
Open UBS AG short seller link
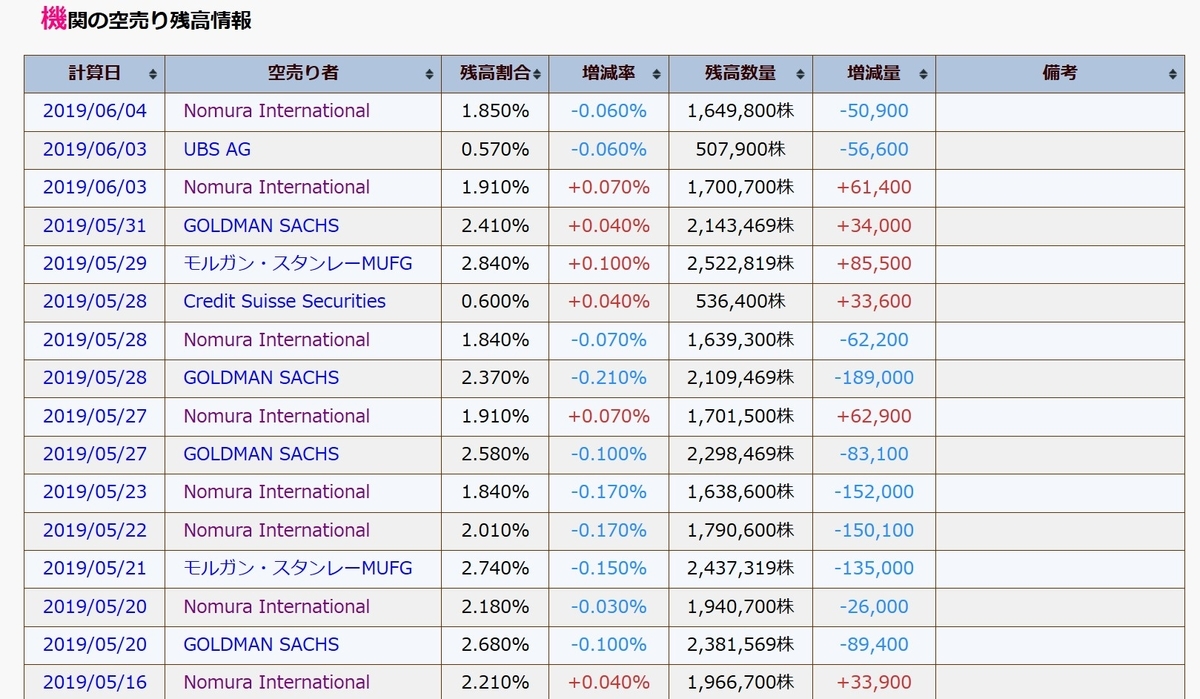click(x=217, y=149)
